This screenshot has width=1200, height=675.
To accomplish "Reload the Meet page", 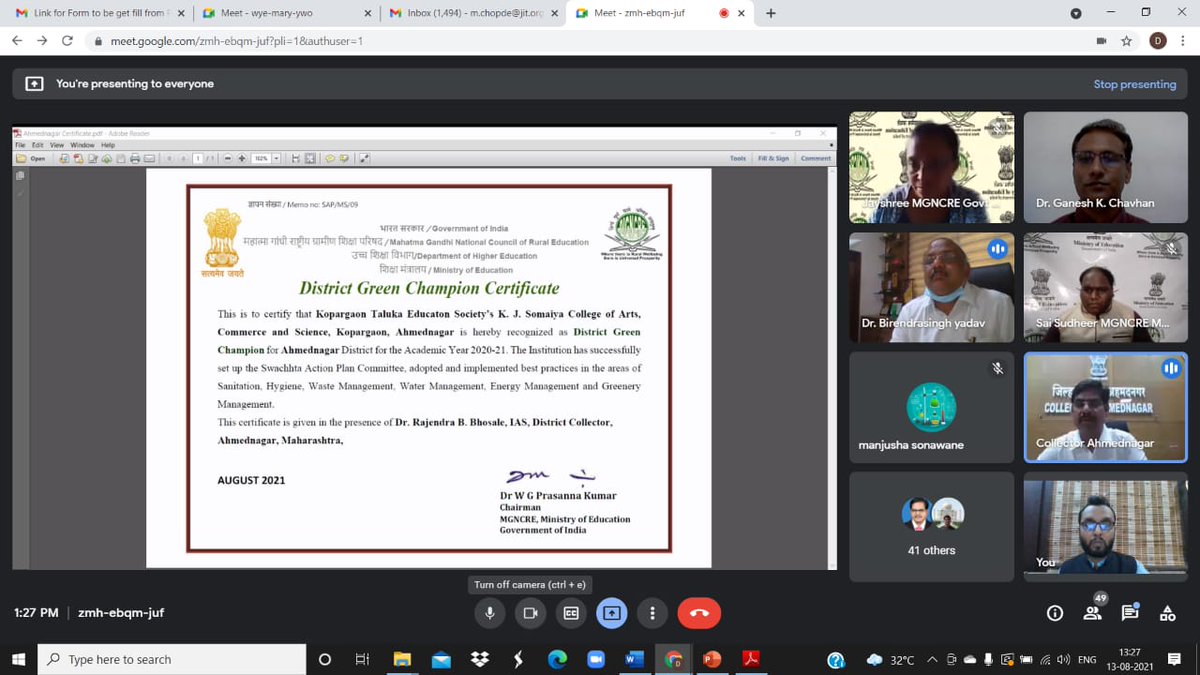I will tap(67, 41).
